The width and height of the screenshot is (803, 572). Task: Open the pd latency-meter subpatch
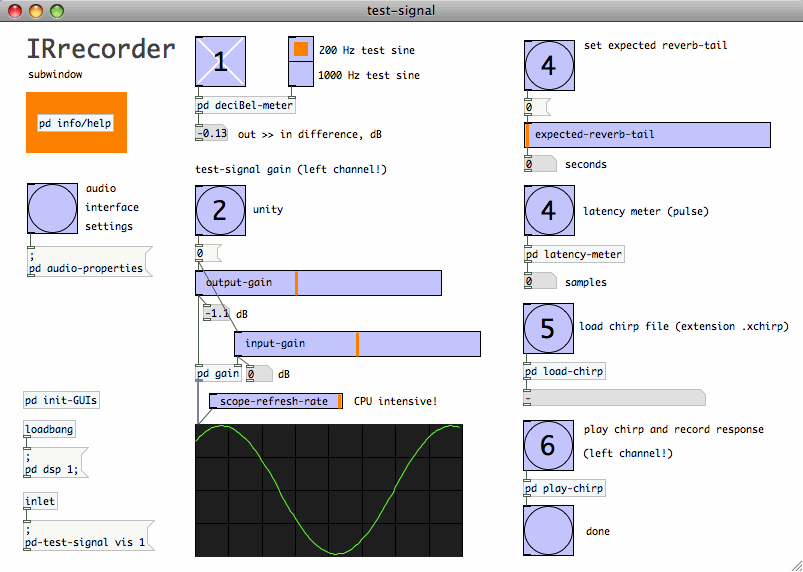point(574,255)
